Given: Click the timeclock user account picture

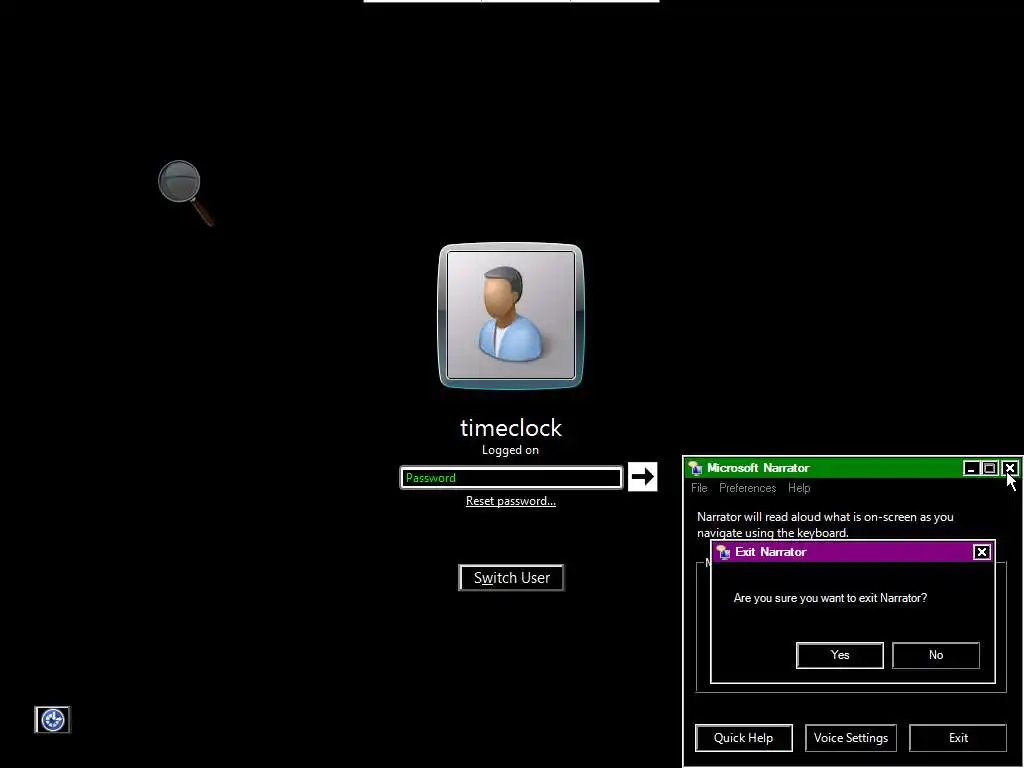Looking at the screenshot, I should point(511,315).
